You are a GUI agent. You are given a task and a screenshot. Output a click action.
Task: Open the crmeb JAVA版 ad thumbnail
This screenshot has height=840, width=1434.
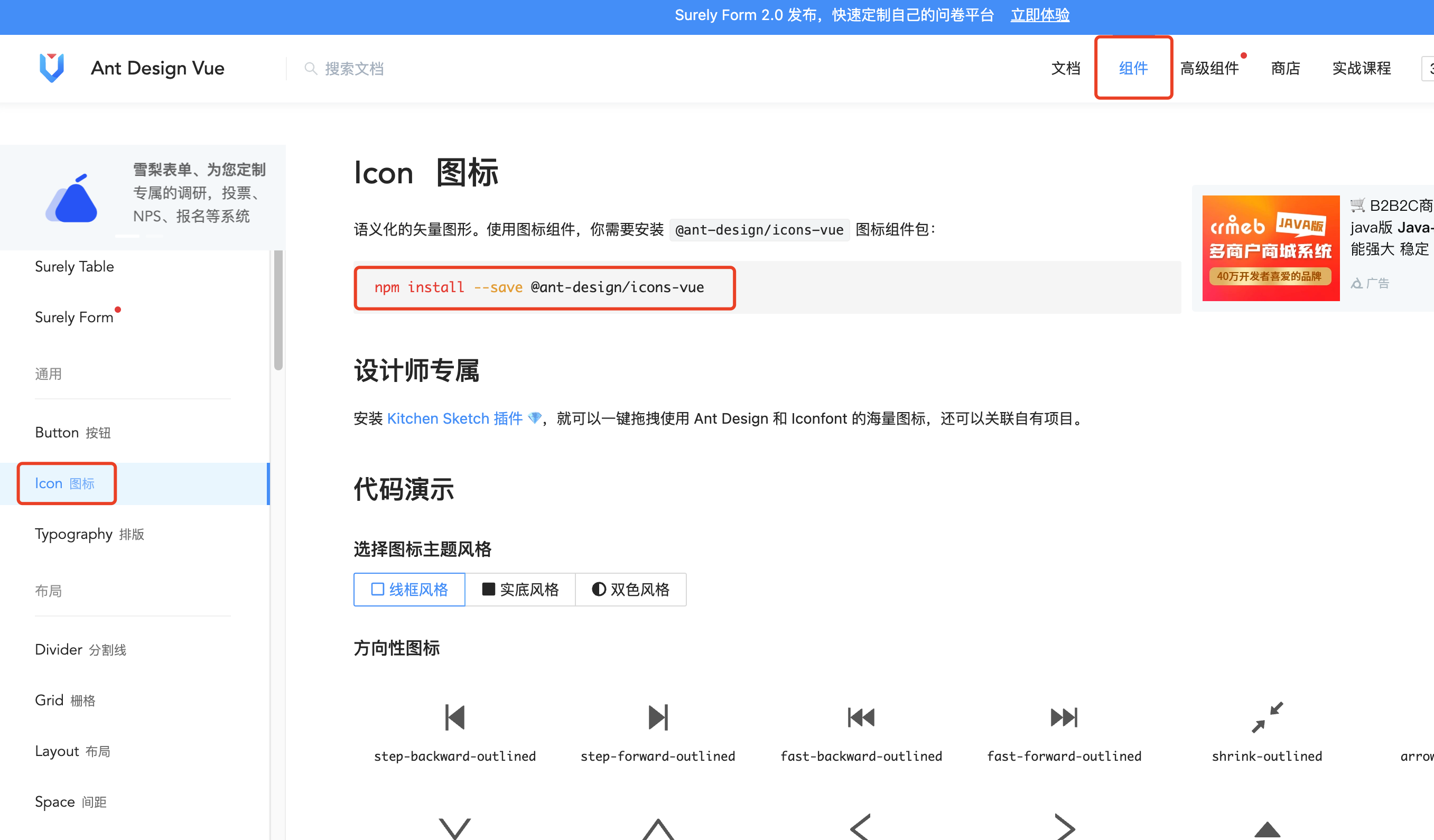pos(1271,248)
